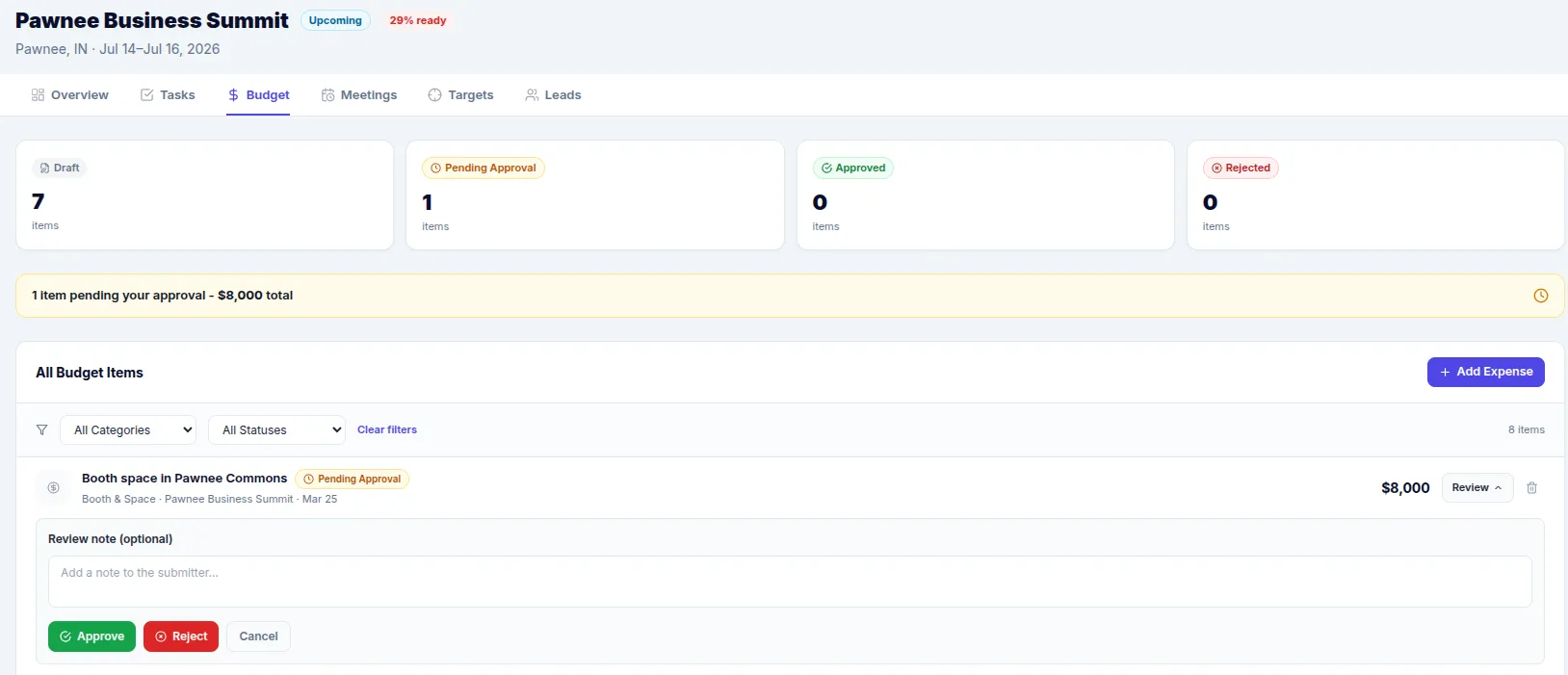
Task: Approve the pending budget item
Action: 91,636
